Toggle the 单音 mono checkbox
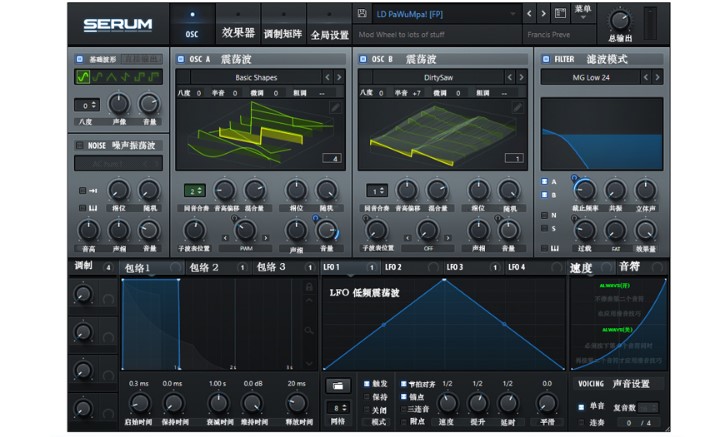Screen dimensions: 708x437 pyautogui.click(x=581, y=407)
